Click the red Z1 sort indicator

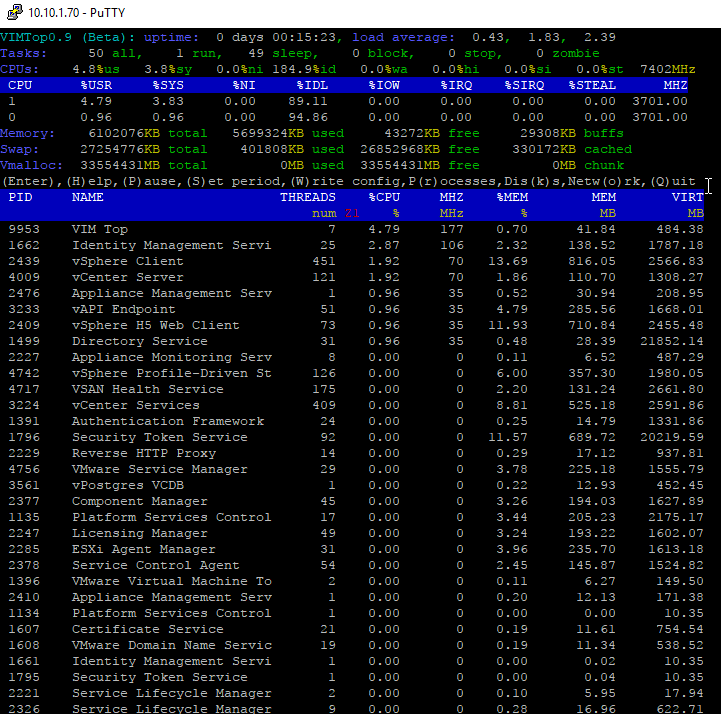pyautogui.click(x=352, y=213)
